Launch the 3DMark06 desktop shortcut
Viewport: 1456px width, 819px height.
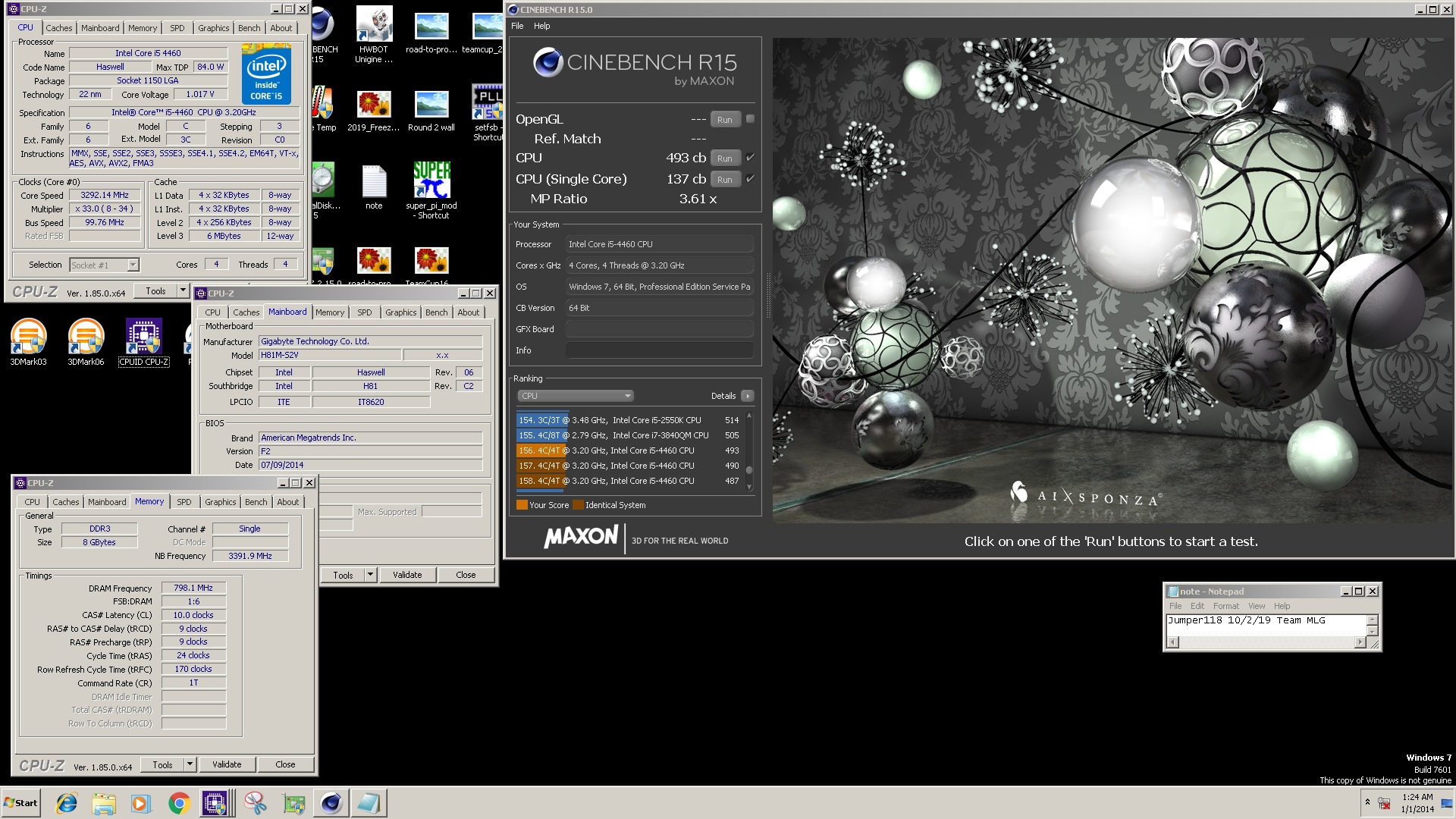pos(86,342)
